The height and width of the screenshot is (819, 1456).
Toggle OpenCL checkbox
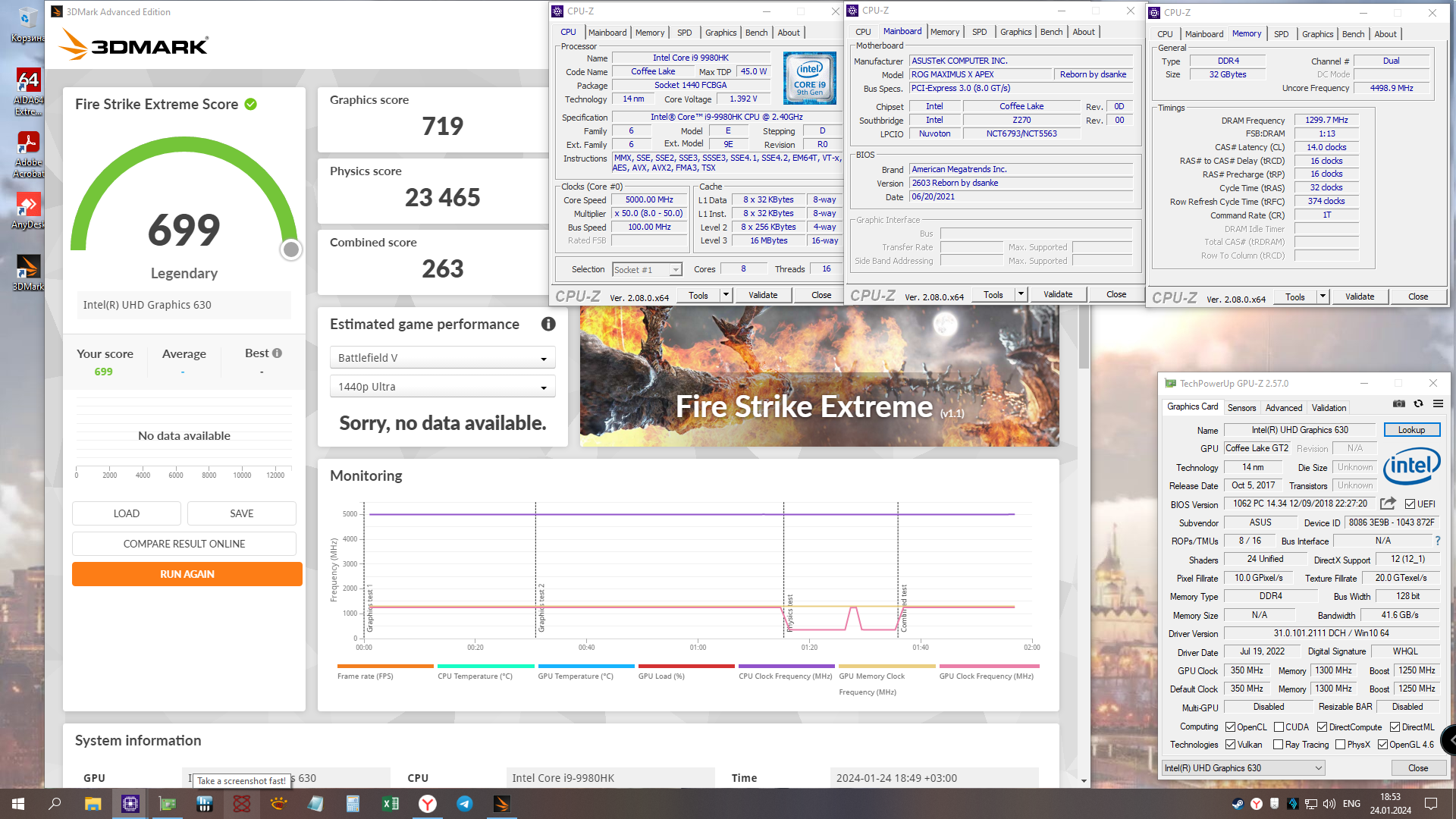[1230, 727]
